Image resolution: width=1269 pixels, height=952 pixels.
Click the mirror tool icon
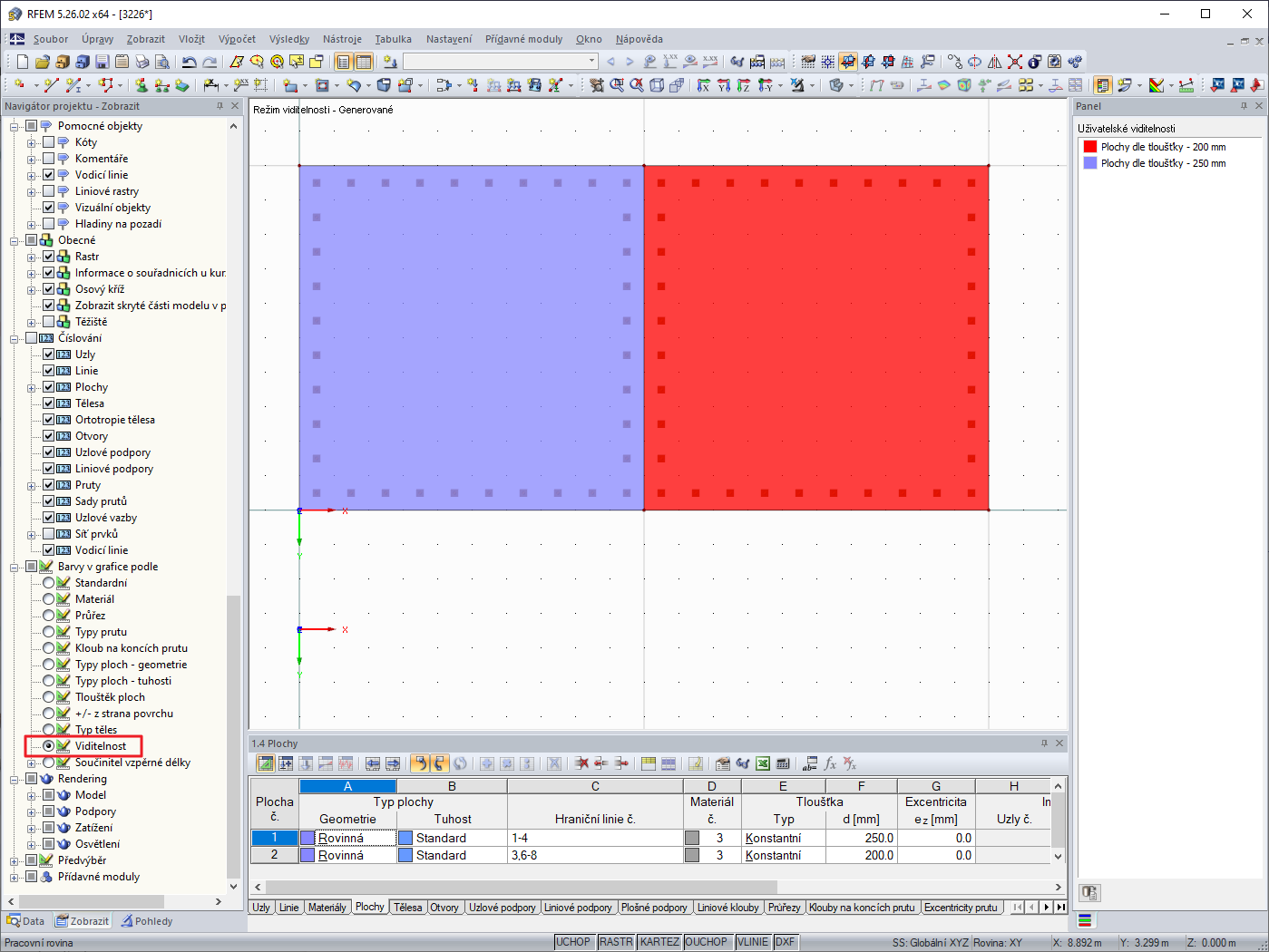coord(995,62)
